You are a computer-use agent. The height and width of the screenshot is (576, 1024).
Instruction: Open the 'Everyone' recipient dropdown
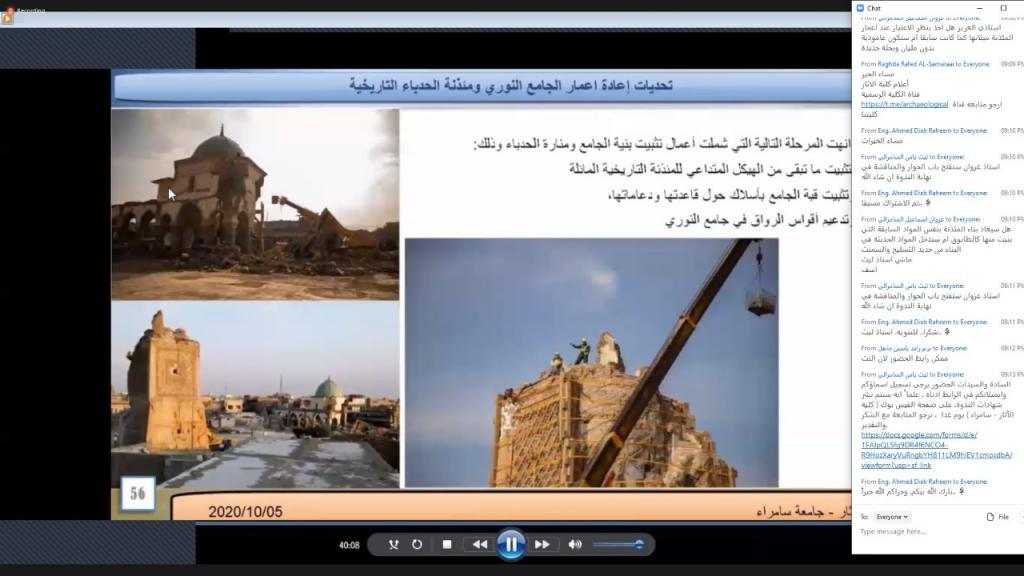click(x=892, y=517)
